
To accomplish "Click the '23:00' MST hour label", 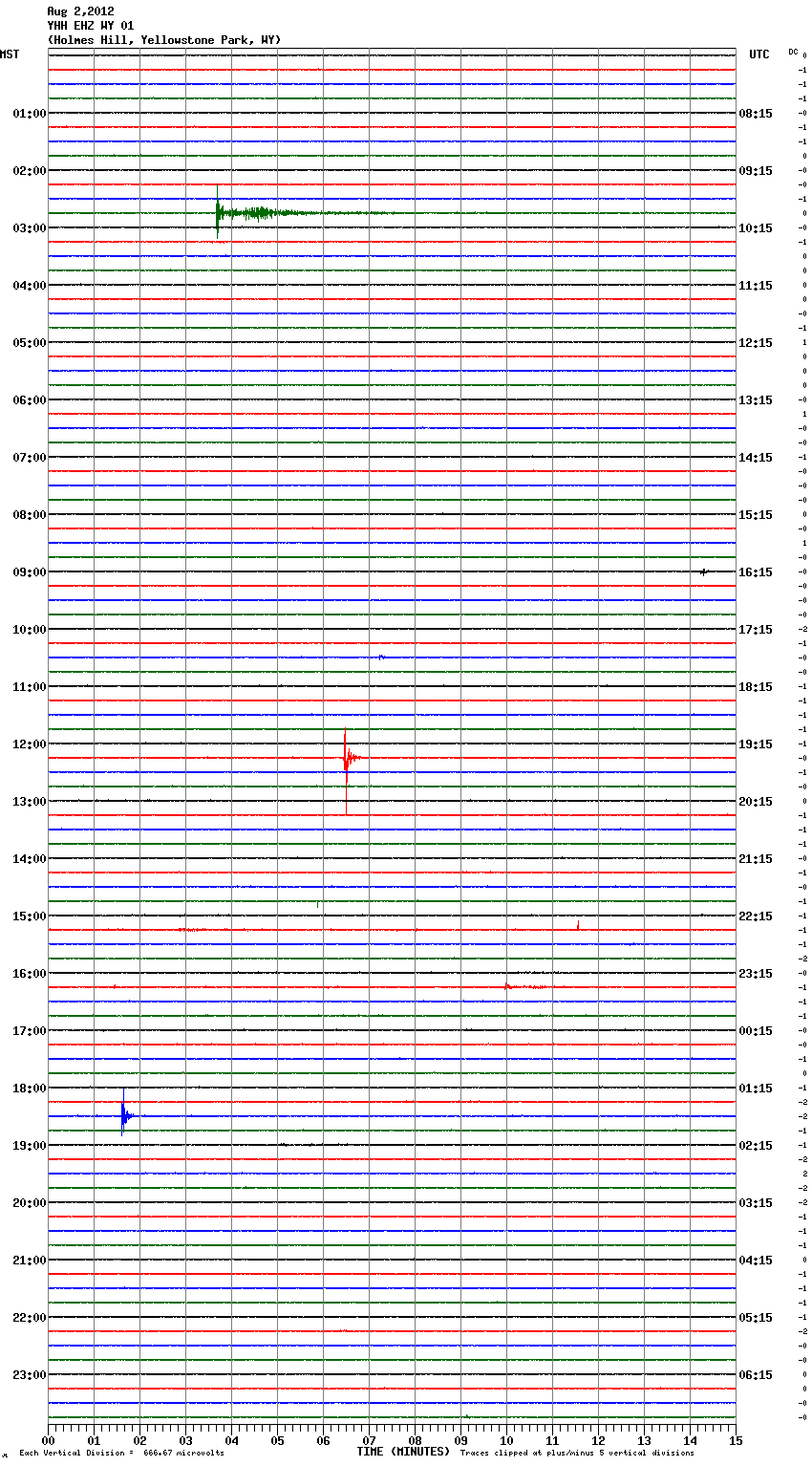I will (29, 1375).
